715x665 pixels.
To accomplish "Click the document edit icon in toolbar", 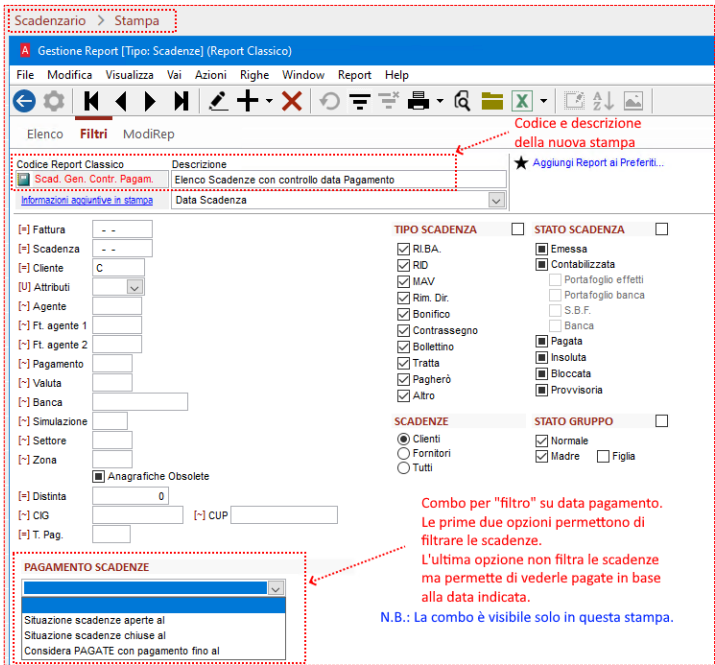I will coord(575,100).
